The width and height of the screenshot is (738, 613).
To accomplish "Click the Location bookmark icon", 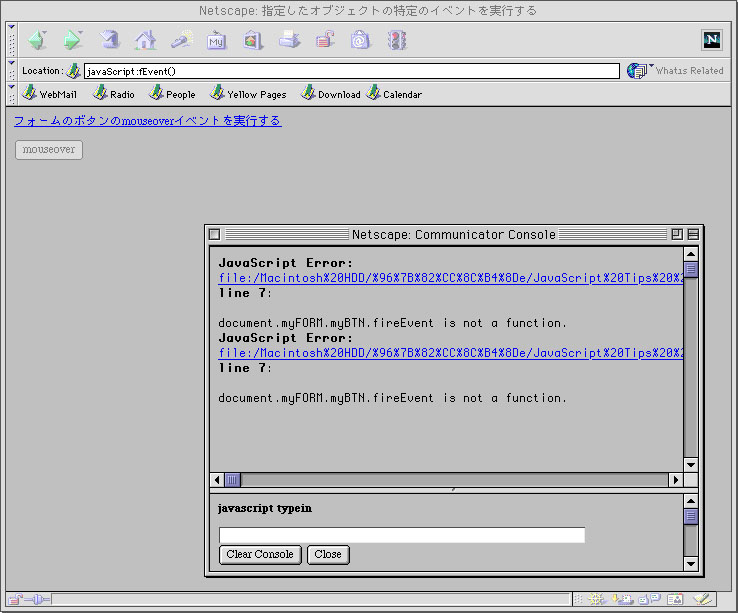I will [x=73, y=71].
